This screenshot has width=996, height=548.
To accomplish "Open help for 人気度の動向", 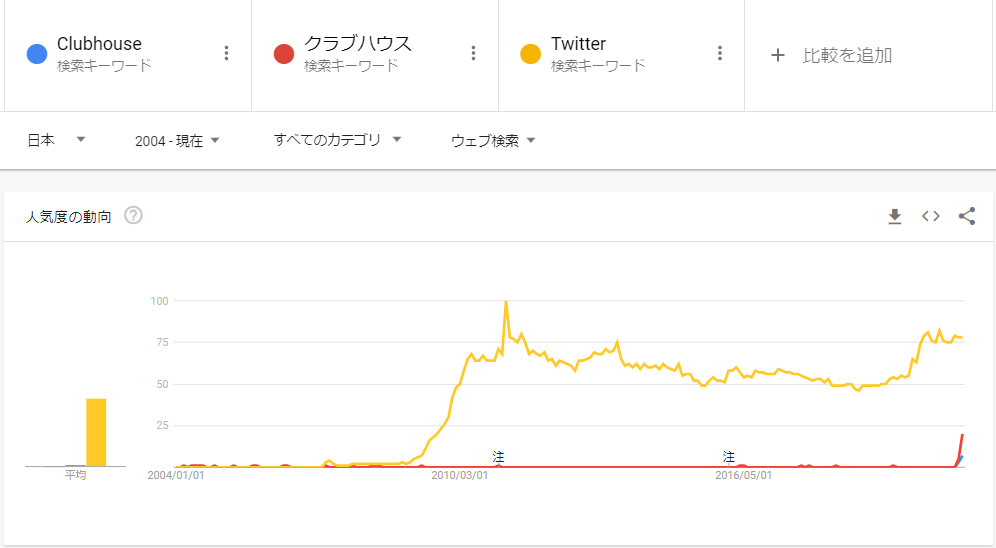I will [133, 215].
